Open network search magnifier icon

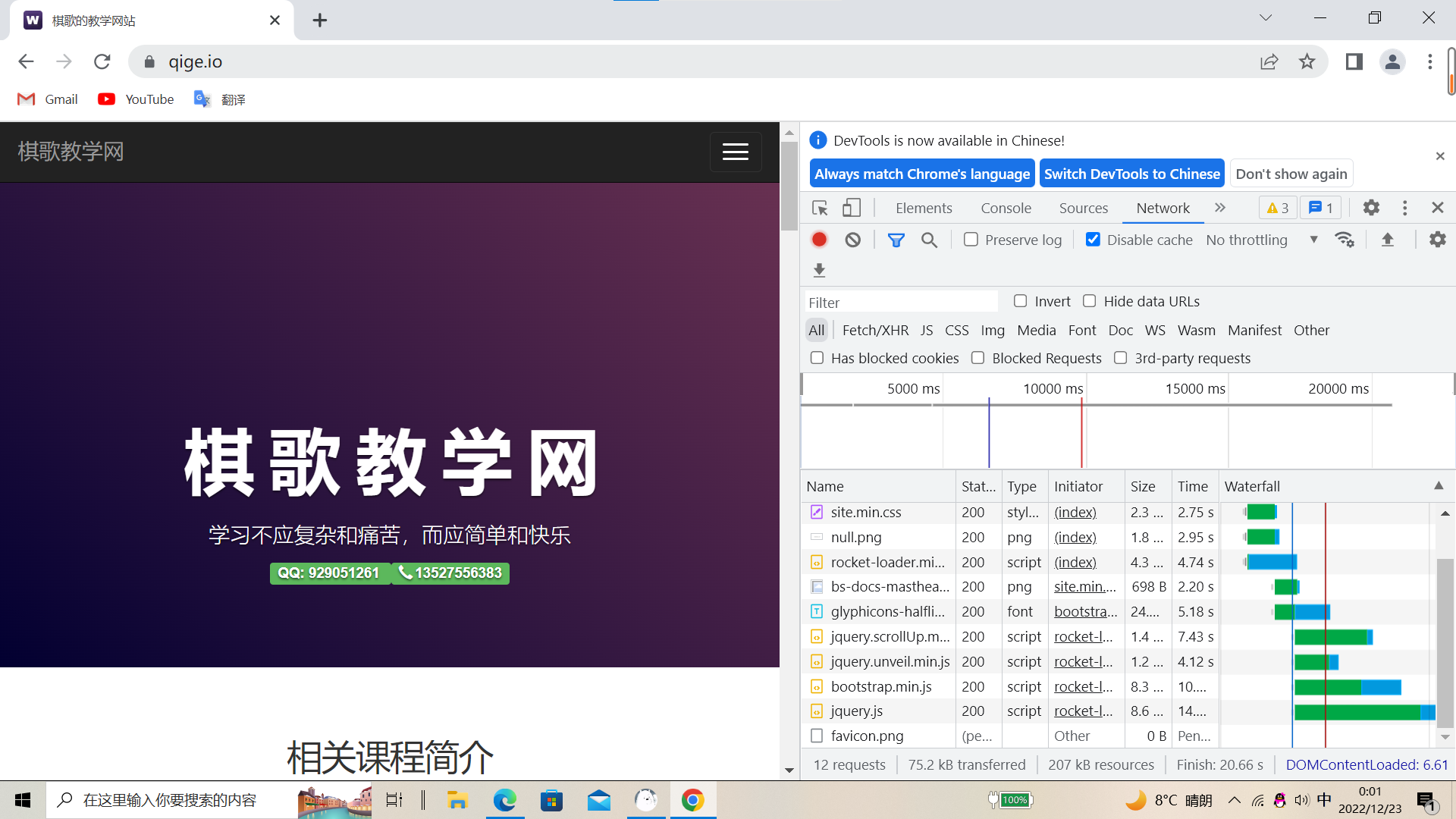(929, 240)
